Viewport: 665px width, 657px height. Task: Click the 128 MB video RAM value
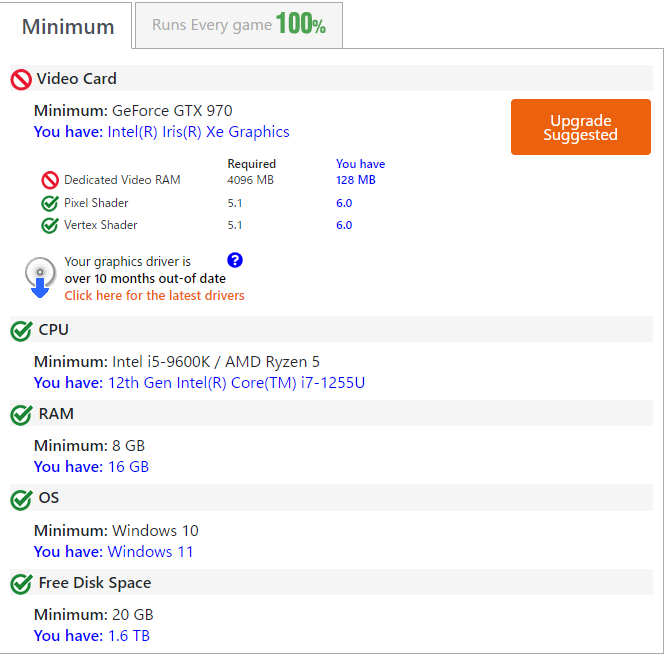click(x=356, y=180)
